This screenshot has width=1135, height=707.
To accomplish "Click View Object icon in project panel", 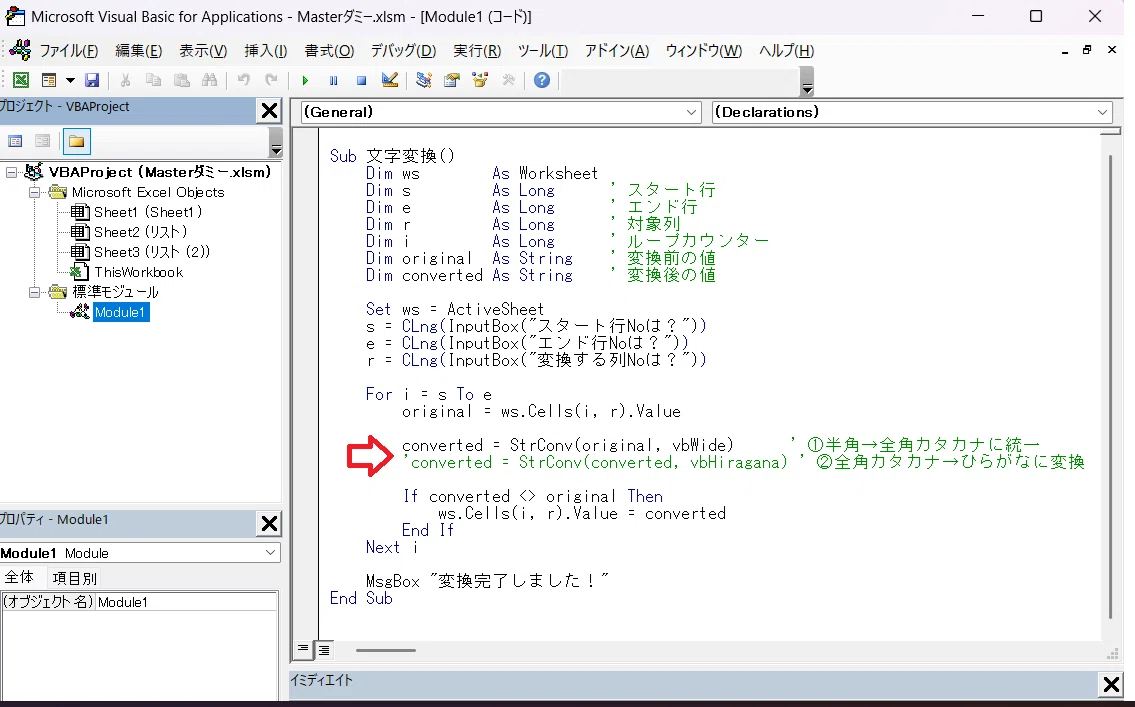I will (43, 141).
